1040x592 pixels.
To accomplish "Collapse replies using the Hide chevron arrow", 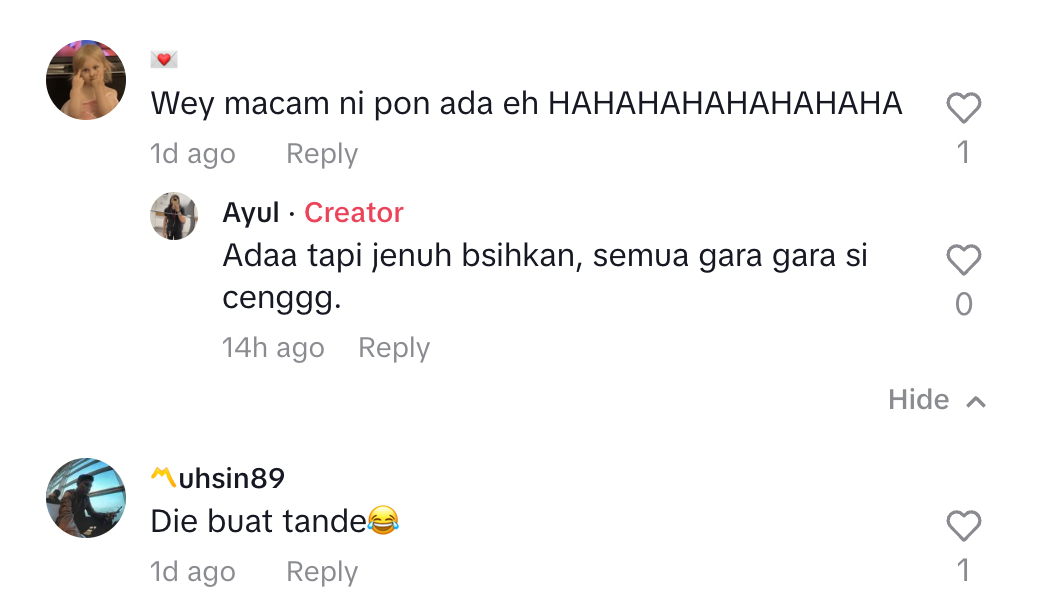I will pos(976,401).
